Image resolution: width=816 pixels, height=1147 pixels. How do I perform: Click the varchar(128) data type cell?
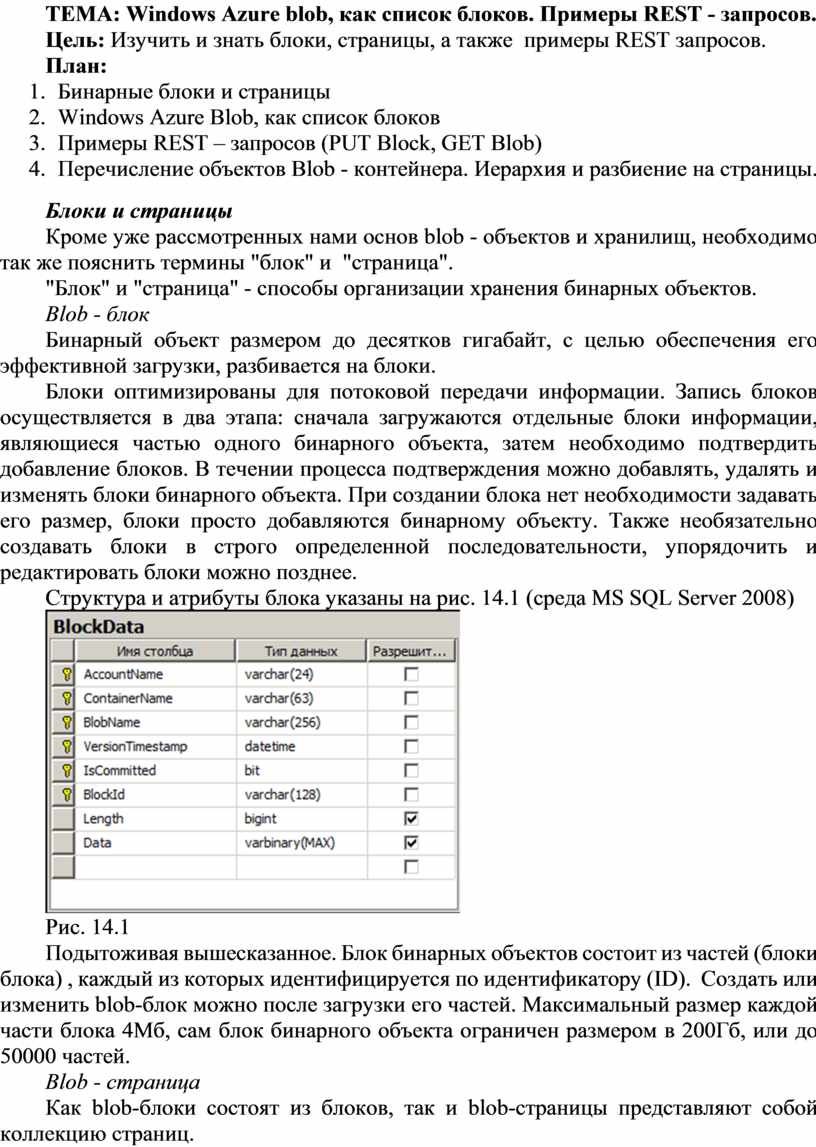(x=301, y=794)
